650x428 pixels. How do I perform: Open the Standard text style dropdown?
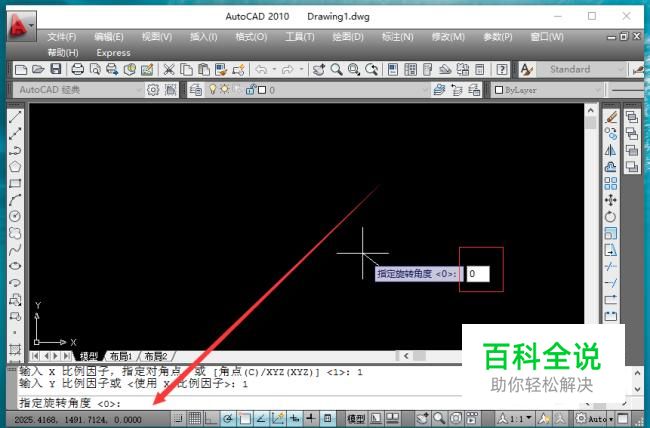point(581,69)
